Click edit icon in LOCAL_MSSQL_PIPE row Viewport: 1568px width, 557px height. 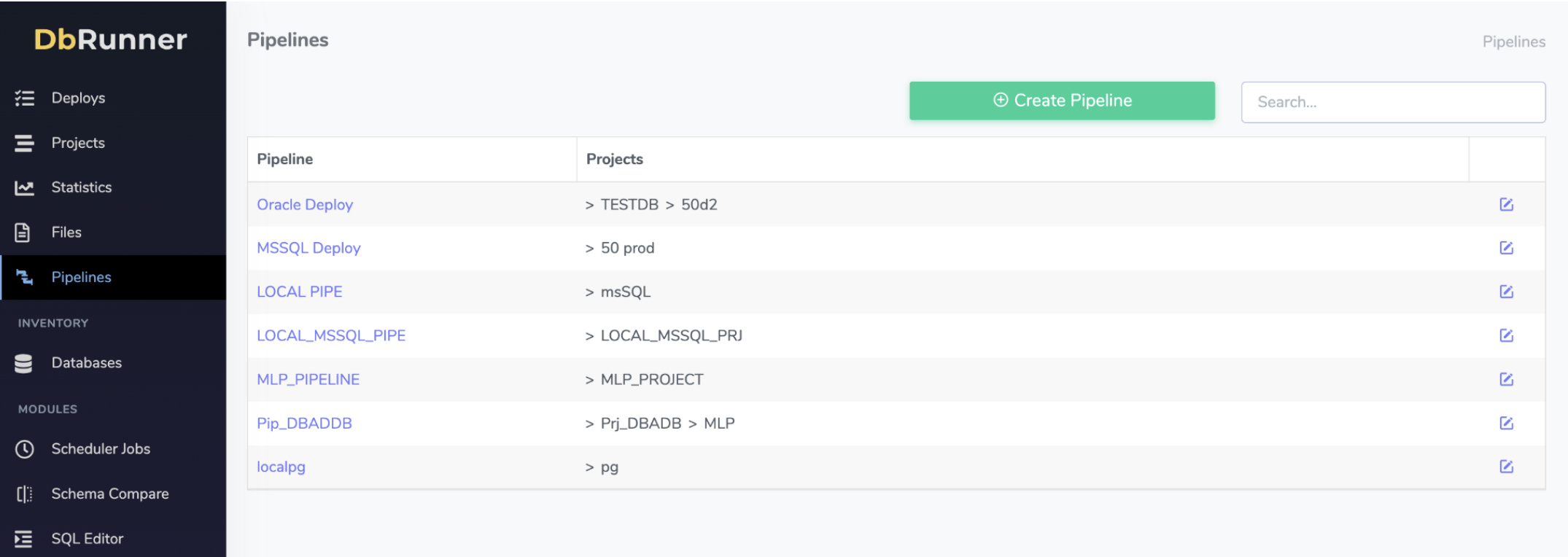[1506, 335]
